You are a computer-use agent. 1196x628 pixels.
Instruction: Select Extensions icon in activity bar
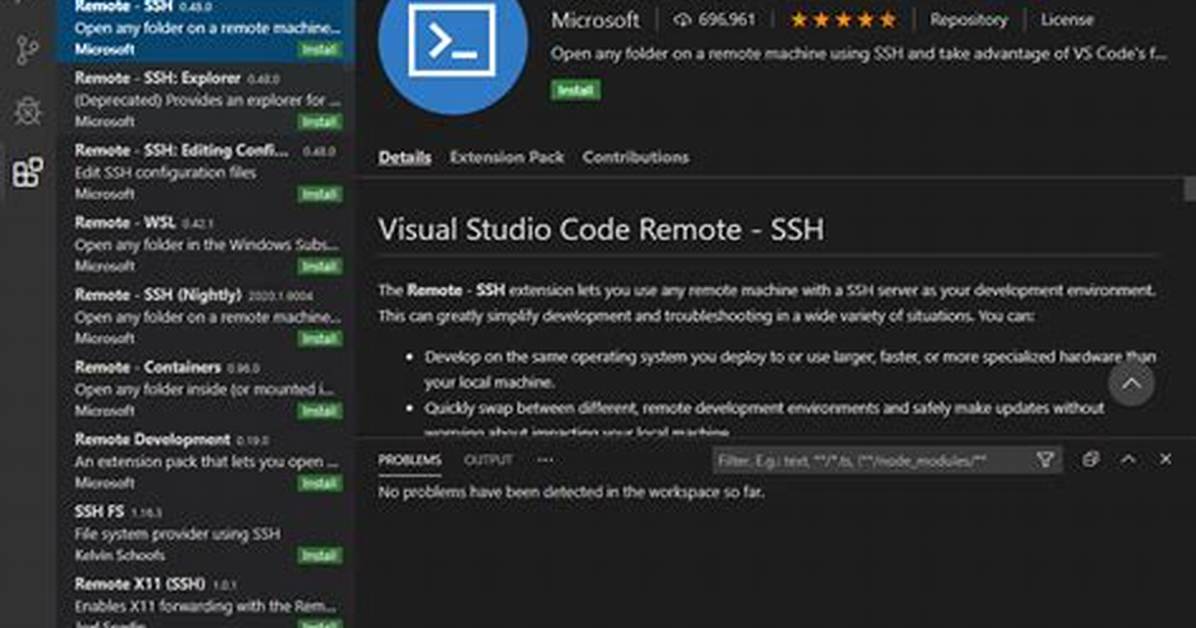[27, 172]
